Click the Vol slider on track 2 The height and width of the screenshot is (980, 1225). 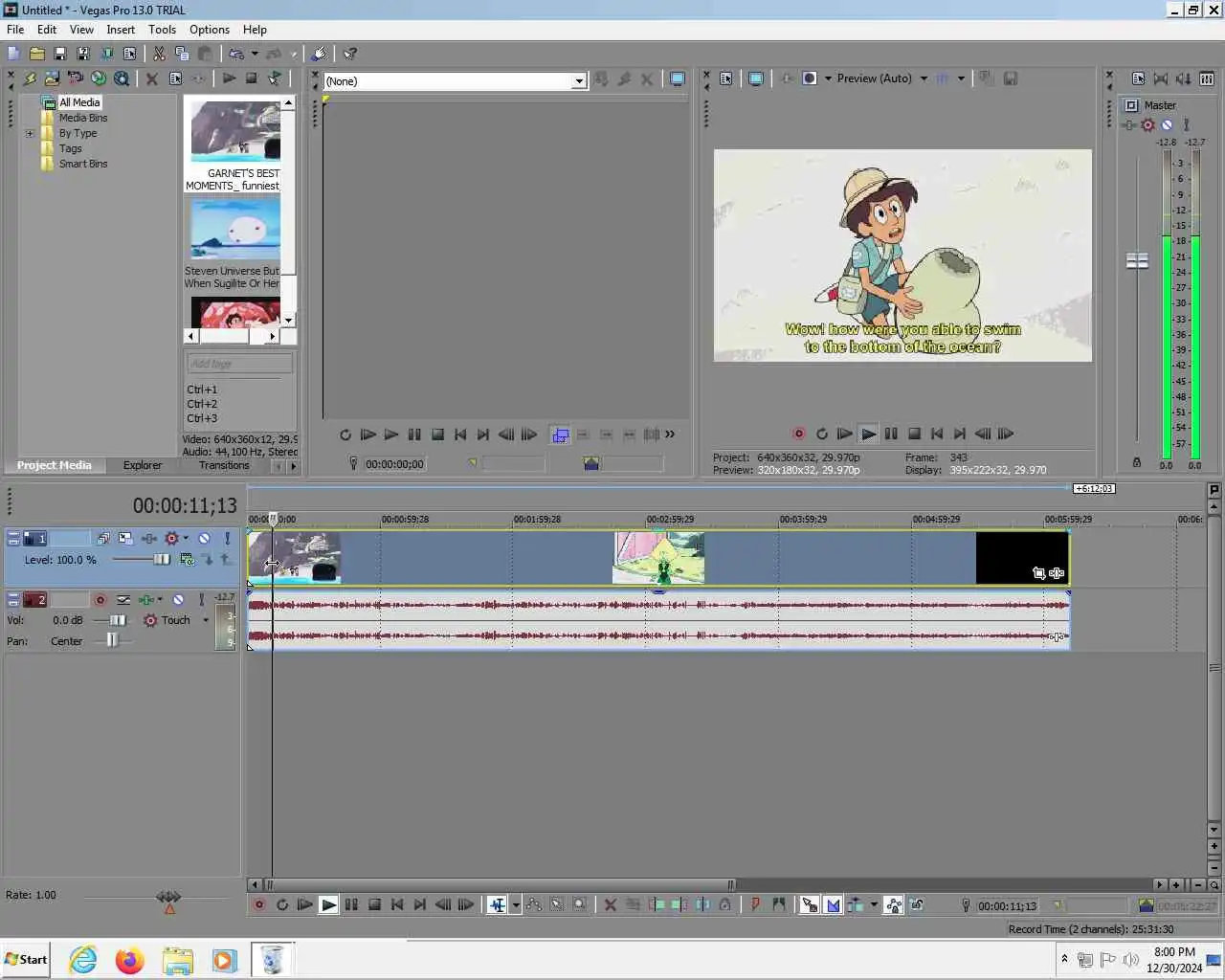click(116, 620)
